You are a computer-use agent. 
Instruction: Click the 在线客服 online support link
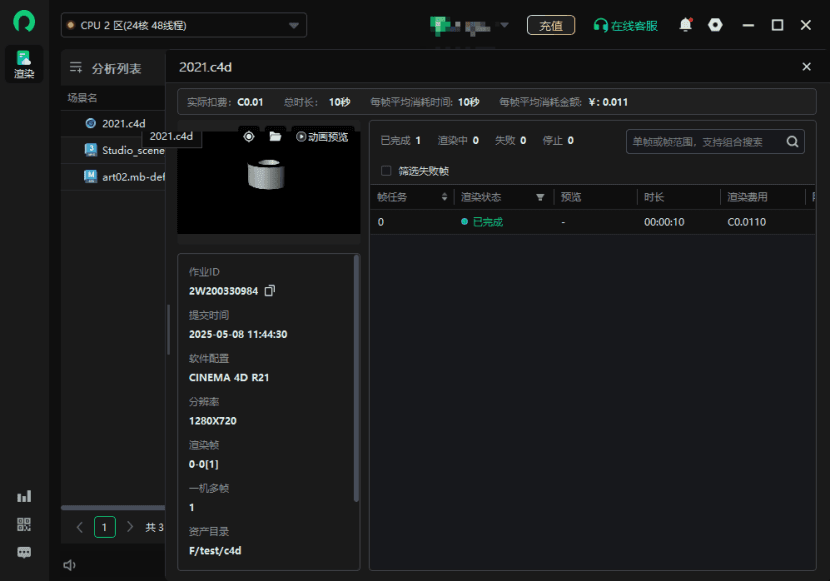point(626,25)
